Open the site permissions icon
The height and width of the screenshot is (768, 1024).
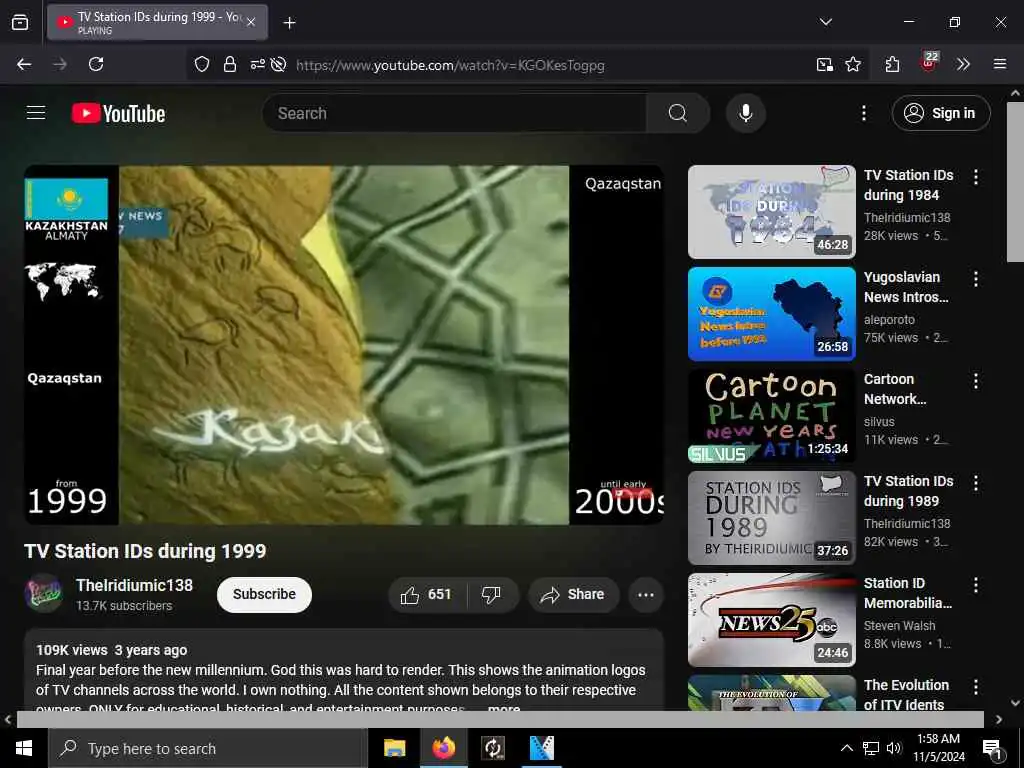tap(257, 65)
